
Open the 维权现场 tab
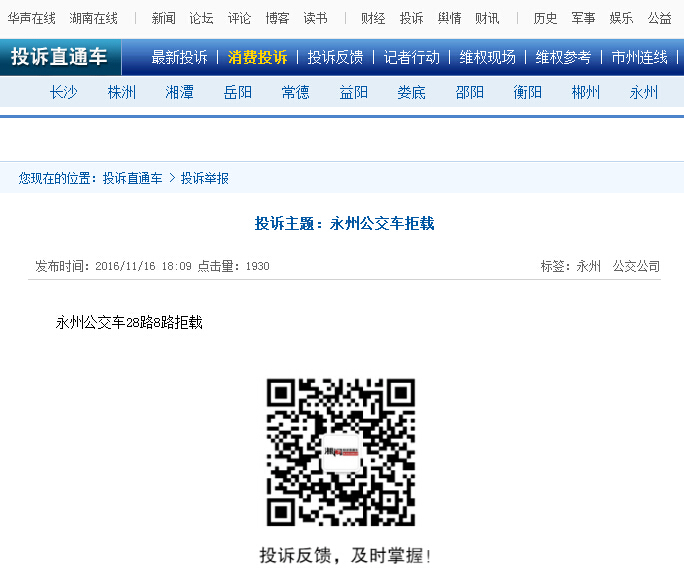pos(487,57)
